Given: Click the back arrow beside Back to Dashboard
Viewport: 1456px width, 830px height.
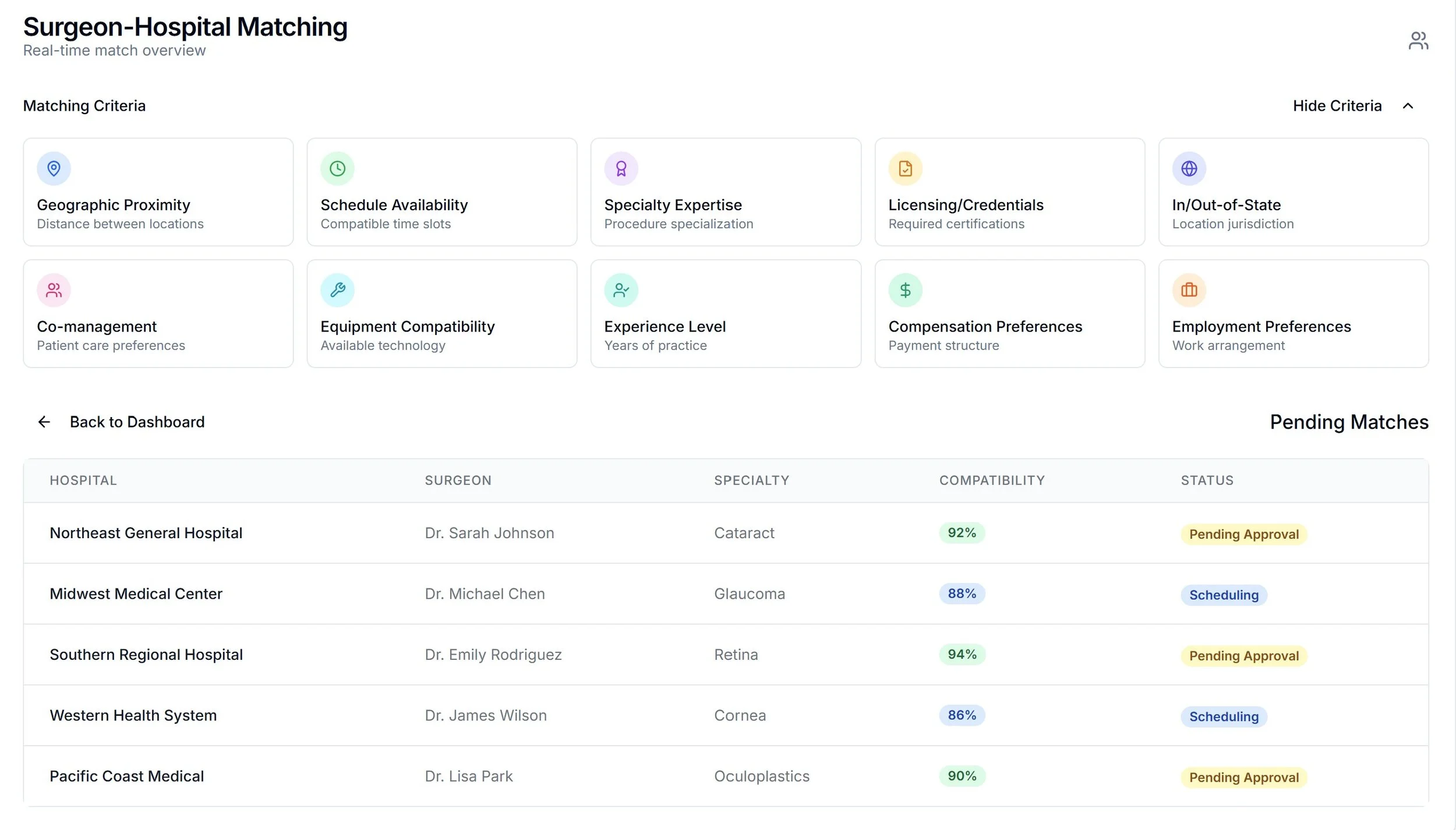Looking at the screenshot, I should (x=44, y=422).
